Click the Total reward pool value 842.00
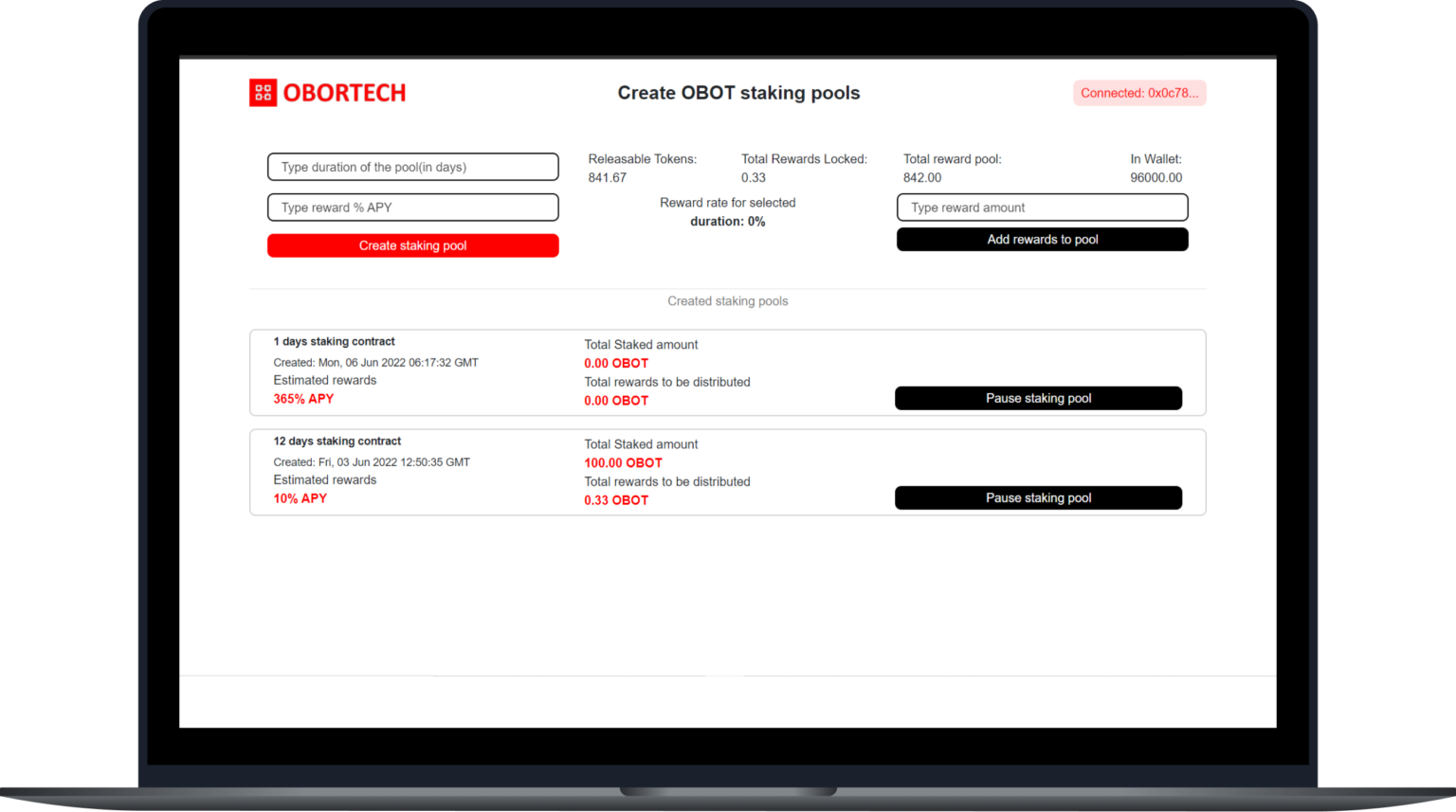Image resolution: width=1456 pixels, height=812 pixels. [921, 177]
